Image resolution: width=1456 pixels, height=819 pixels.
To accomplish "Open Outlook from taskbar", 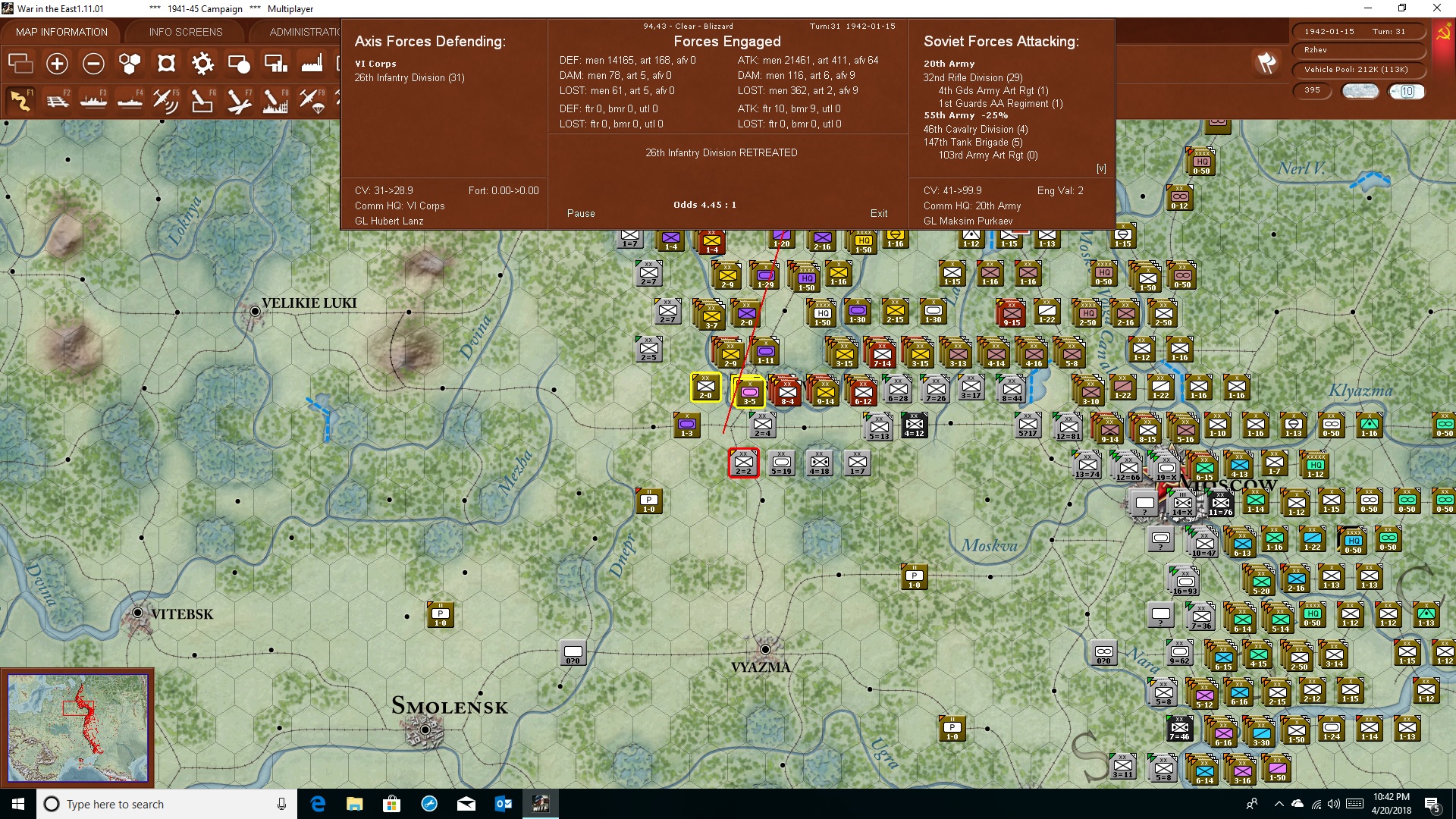I will coord(503,804).
